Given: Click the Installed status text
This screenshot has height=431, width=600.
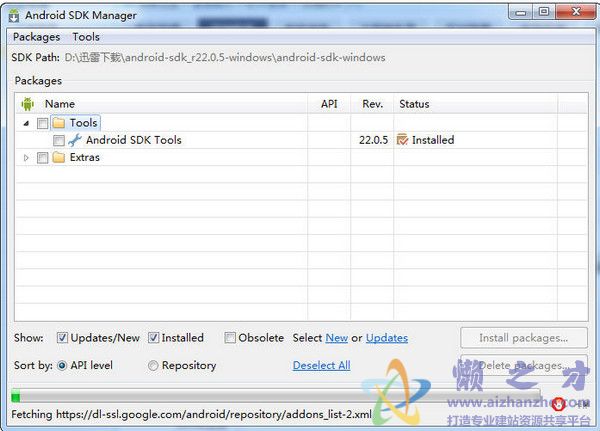Looking at the screenshot, I should tap(433, 140).
